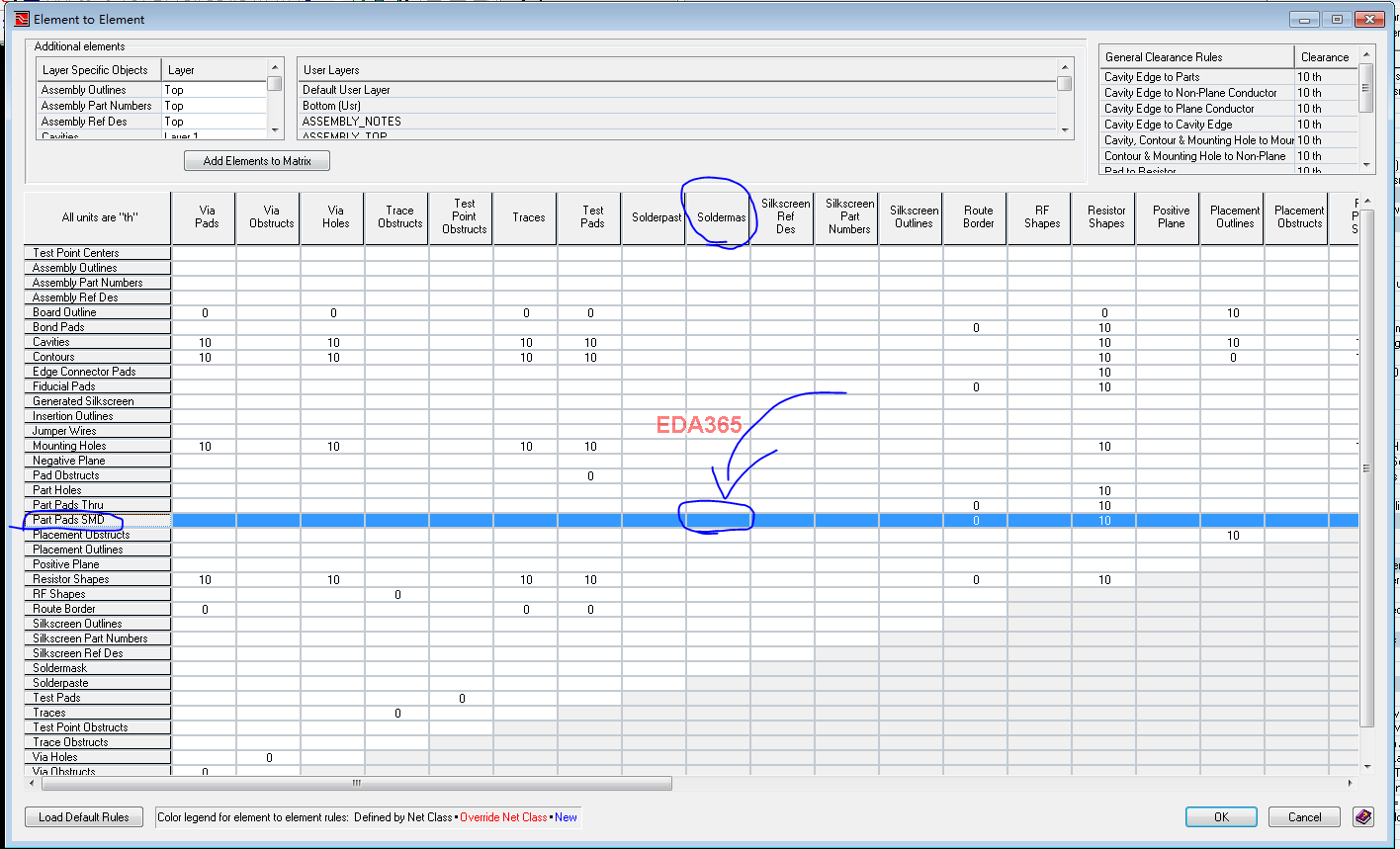Click the General Clearance Rules scroll-down arrow
1400x849 pixels.
1367,165
